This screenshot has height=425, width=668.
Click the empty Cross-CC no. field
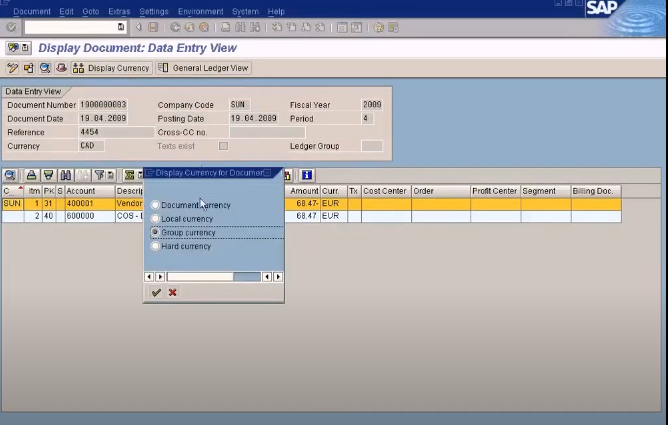click(x=267, y=132)
